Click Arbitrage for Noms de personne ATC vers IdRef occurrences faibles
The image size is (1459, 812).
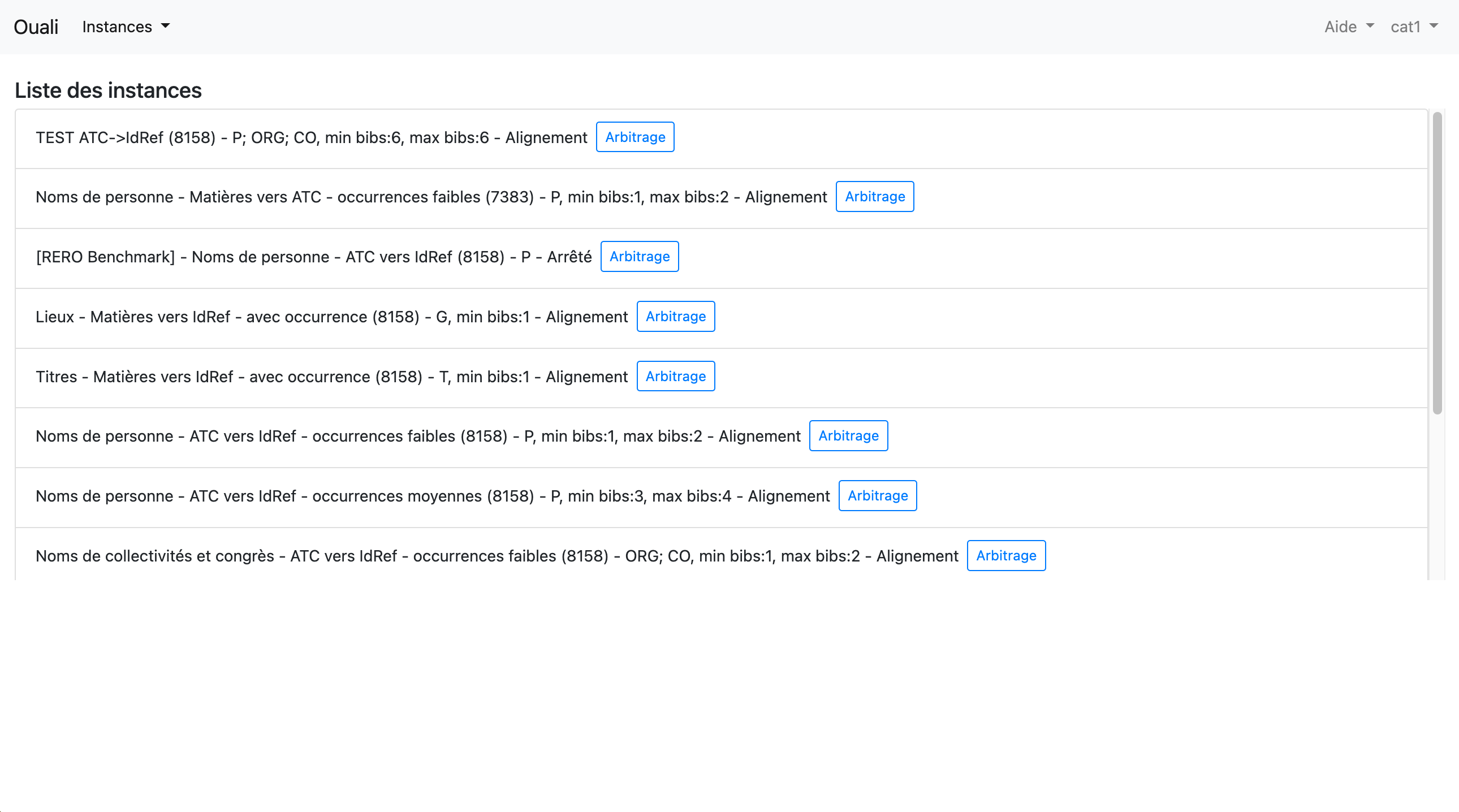pyautogui.click(x=848, y=436)
